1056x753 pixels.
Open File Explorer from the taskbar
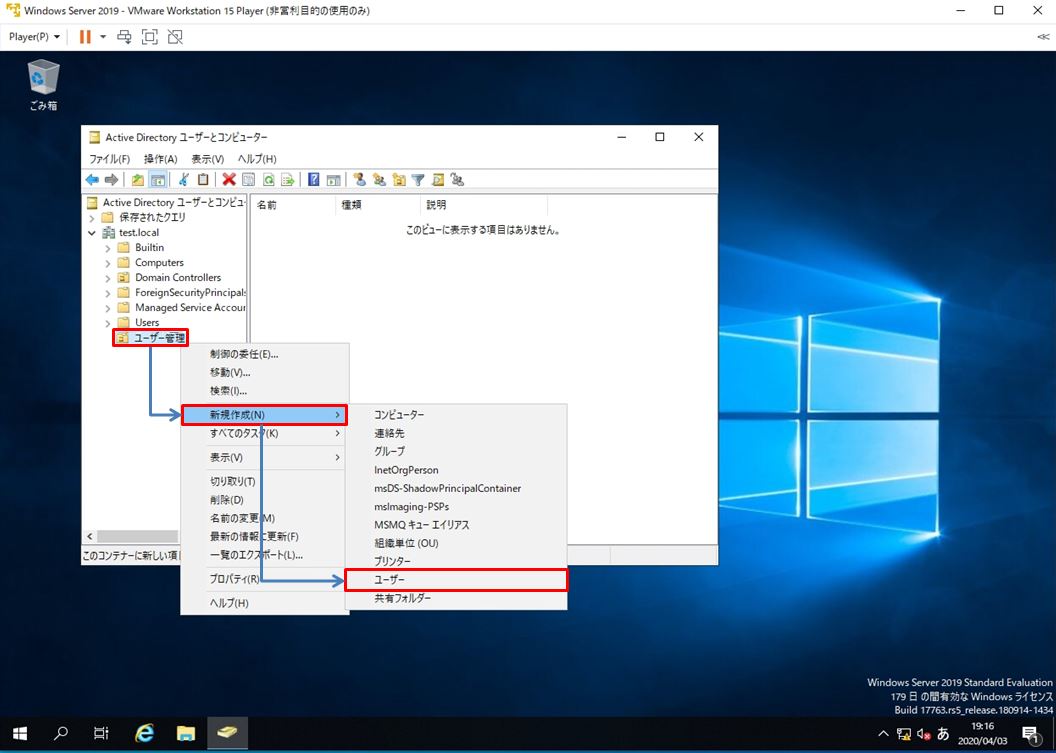[186, 733]
